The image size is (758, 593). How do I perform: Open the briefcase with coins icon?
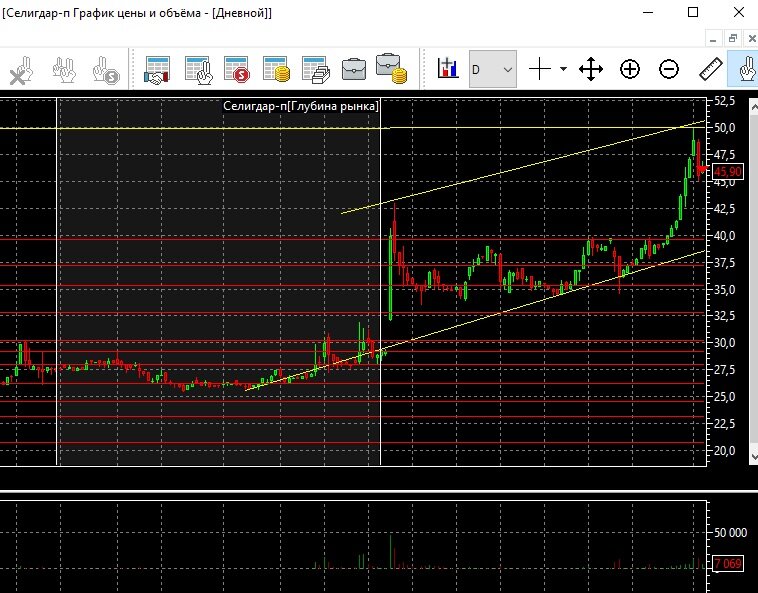[392, 69]
